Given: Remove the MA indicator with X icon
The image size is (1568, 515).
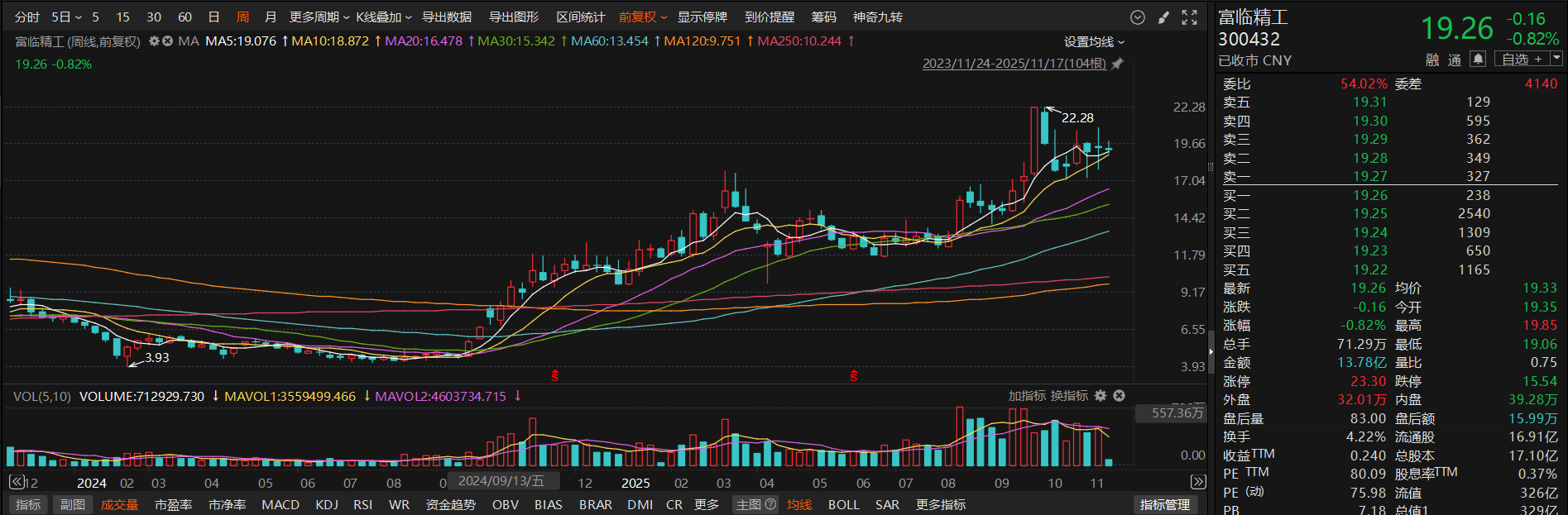Looking at the screenshot, I should tap(167, 41).
